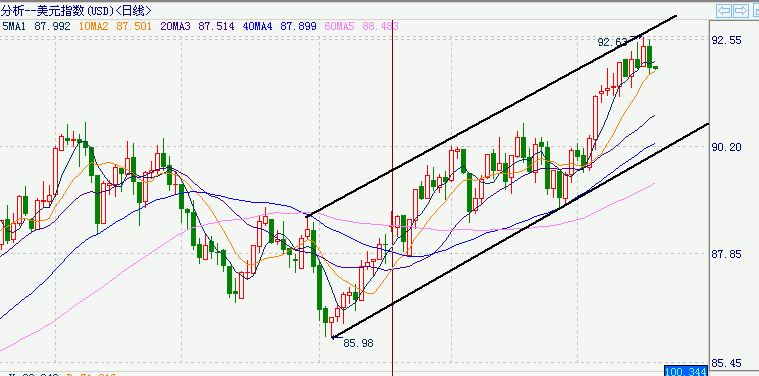The image size is (759, 376).
Task: Click the 85.98 low price annotation
Action: 359,343
